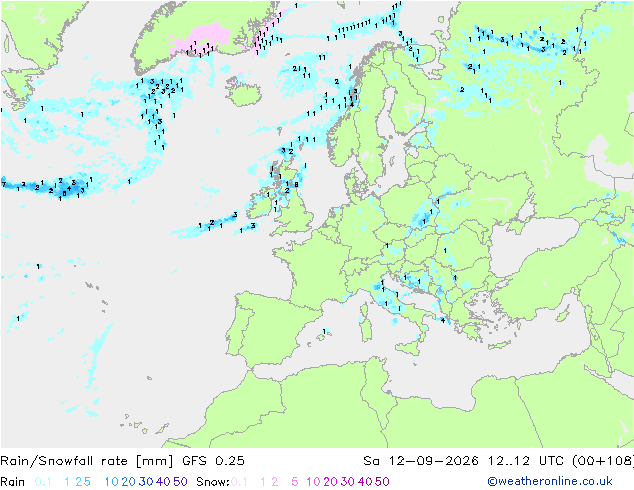Image resolution: width=634 pixels, height=490 pixels.
Task: Click the pink snowfall area over Greenland
Action: point(198,36)
